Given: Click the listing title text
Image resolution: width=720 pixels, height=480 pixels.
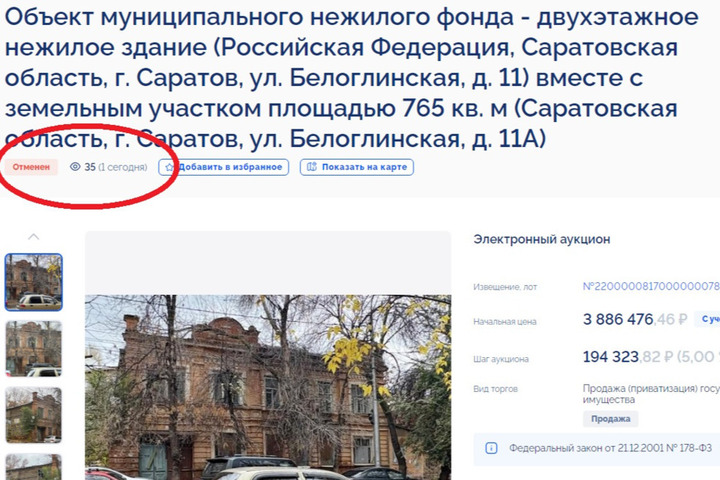Looking at the screenshot, I should [352, 78].
